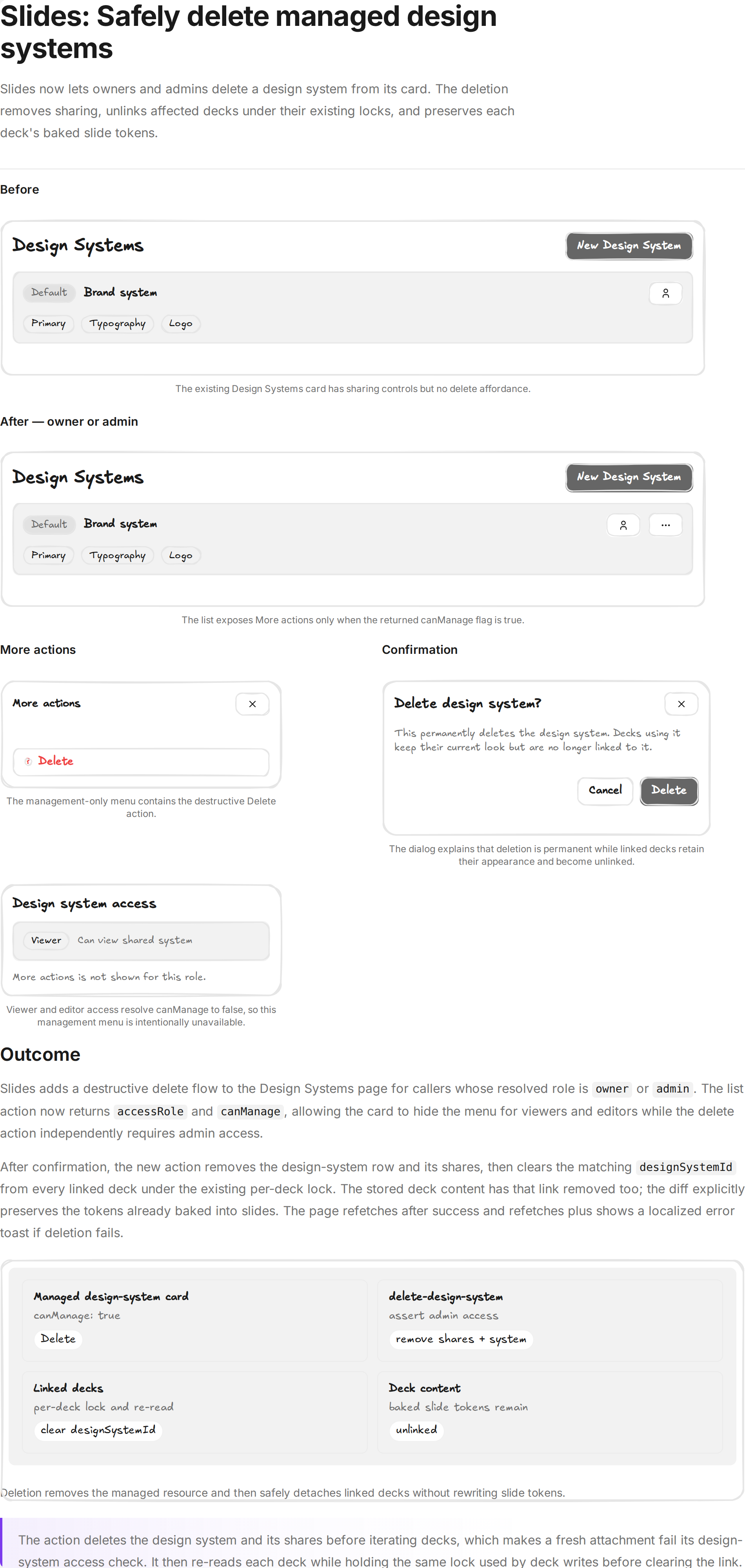Click the Viewer role badge
Image resolution: width=745 pixels, height=1568 pixels.
[x=46, y=940]
